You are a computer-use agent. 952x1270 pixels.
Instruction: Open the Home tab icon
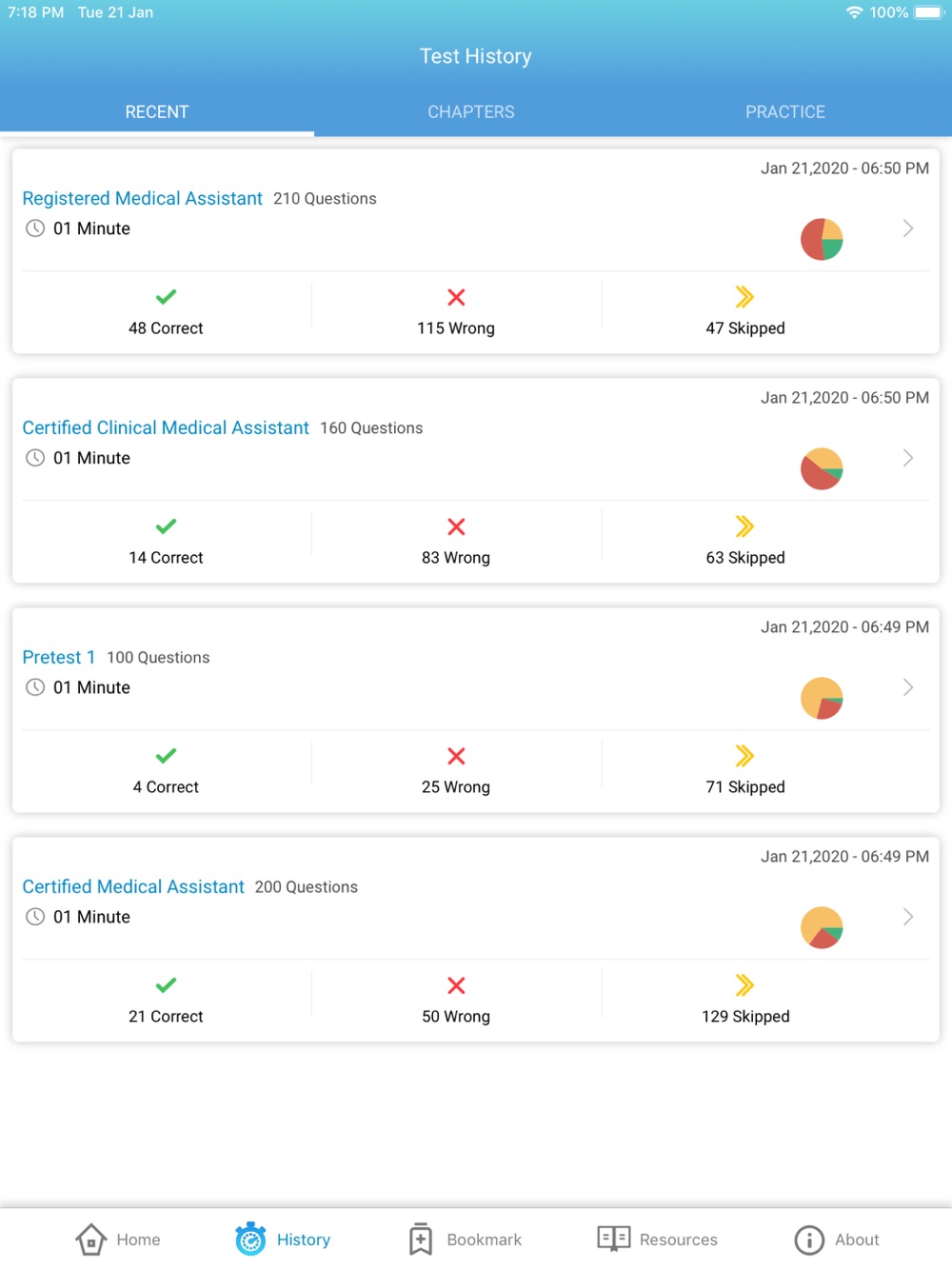tap(91, 1239)
